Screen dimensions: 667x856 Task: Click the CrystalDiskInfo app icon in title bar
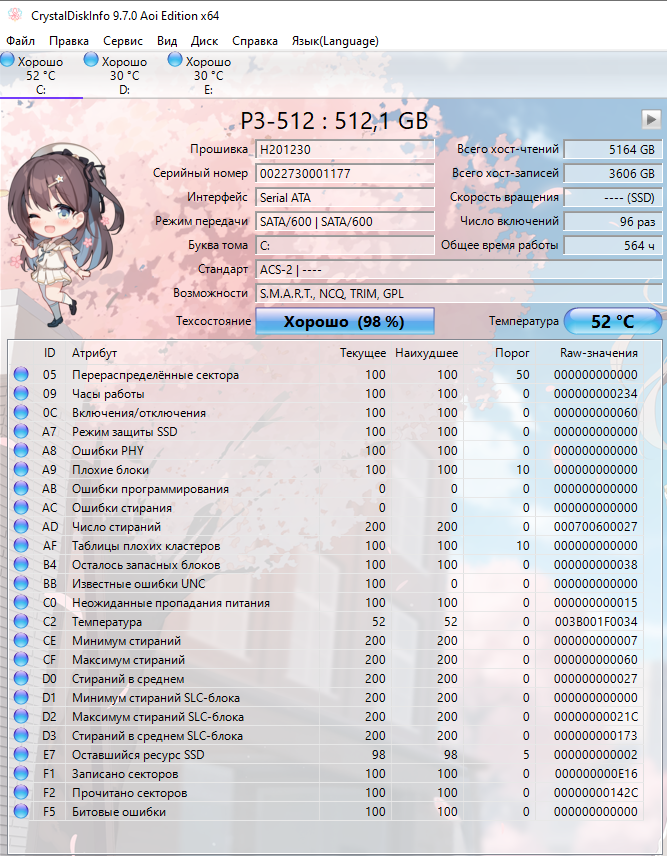coord(15,15)
